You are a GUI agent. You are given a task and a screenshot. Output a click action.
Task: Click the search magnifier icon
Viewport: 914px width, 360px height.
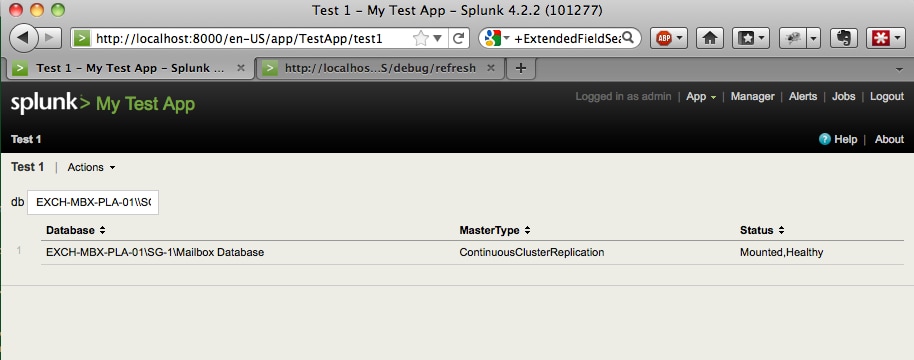click(628, 38)
